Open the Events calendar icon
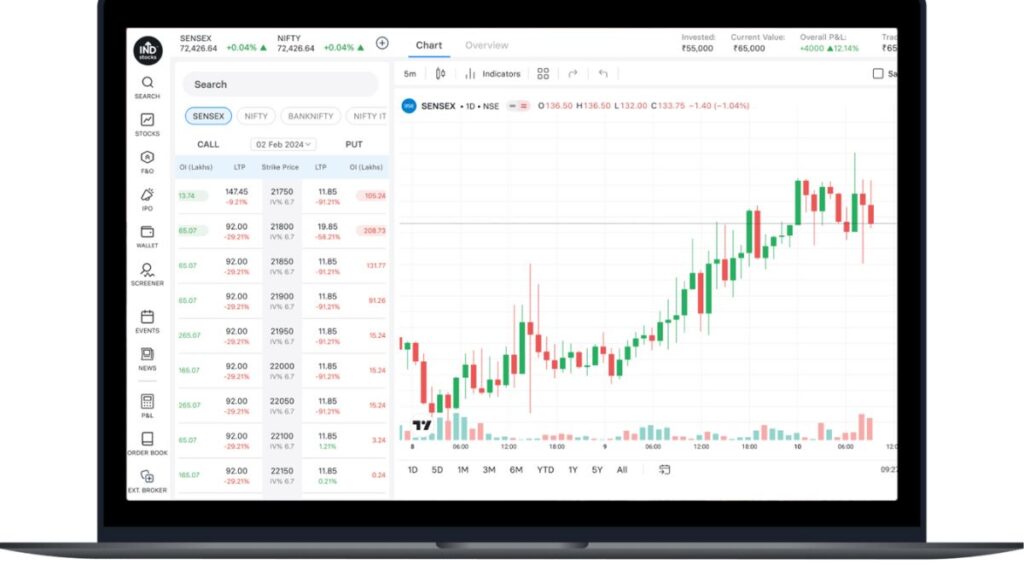The height and width of the screenshot is (570, 1024). (x=147, y=321)
